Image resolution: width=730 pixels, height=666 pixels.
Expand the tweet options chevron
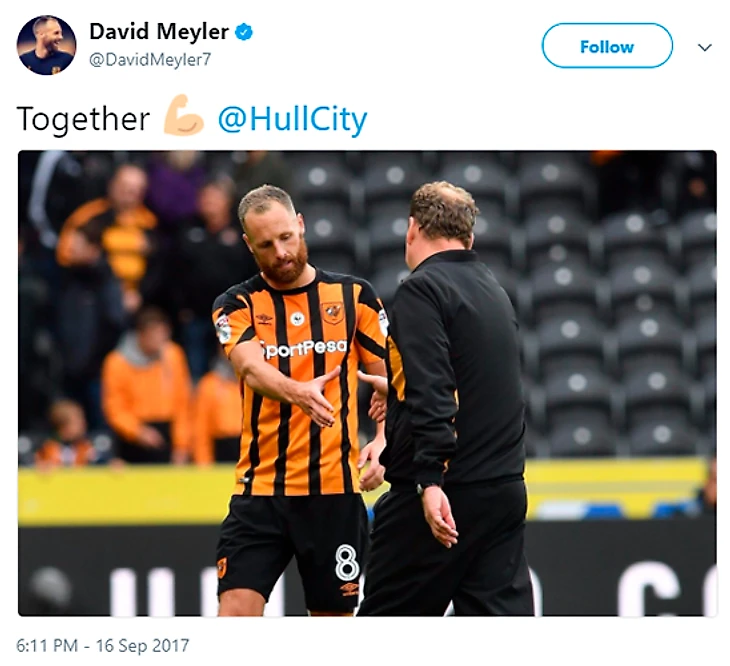click(x=705, y=47)
